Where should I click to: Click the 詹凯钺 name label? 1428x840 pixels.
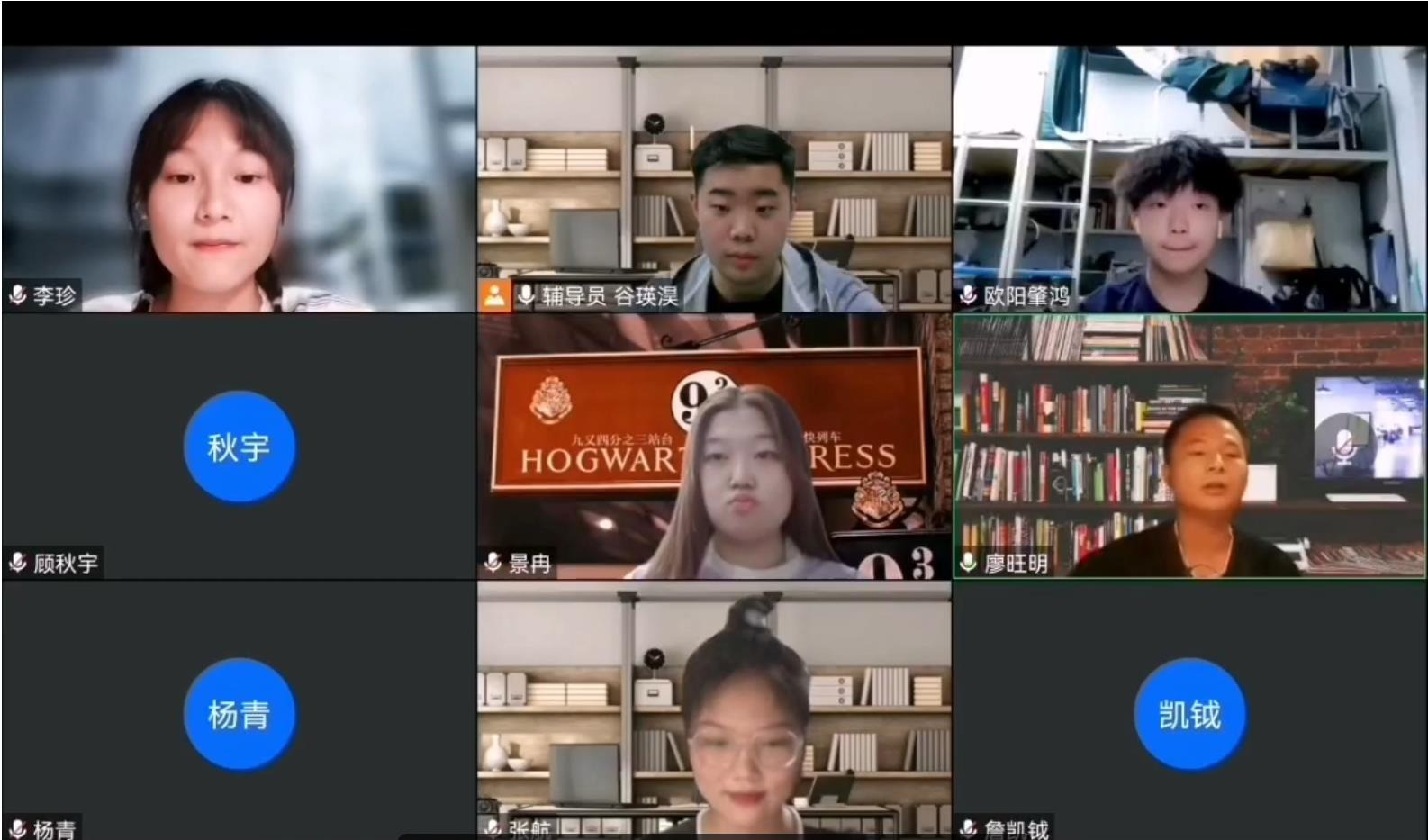coord(1016,828)
